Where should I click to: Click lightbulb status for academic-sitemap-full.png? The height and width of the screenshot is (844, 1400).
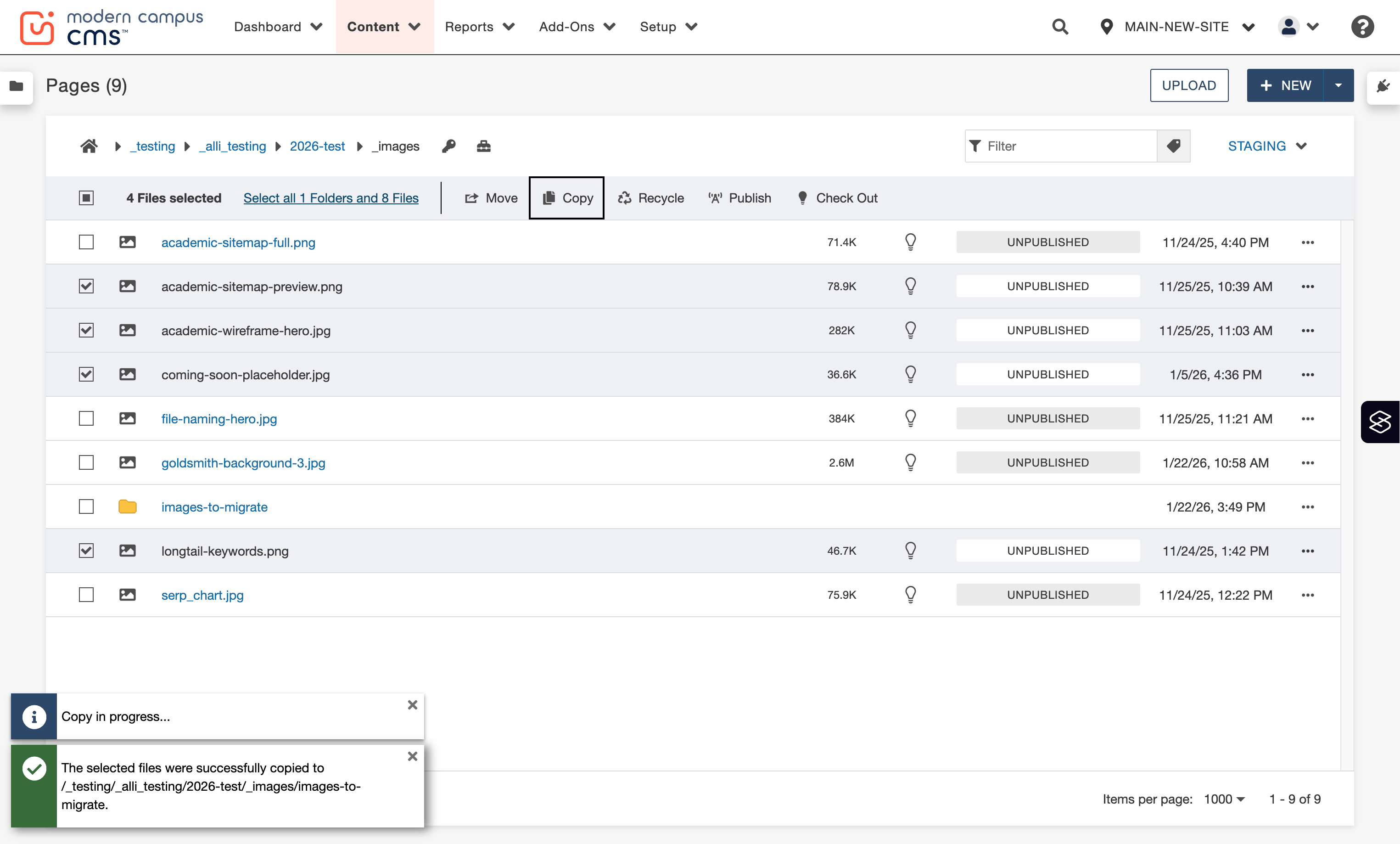[x=910, y=242]
